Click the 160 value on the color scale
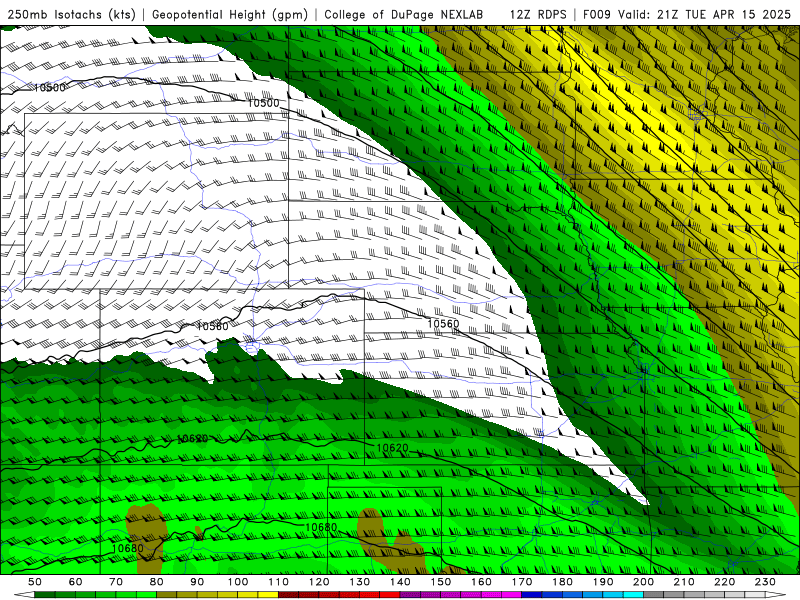Viewport: 800px width, 600px height. click(x=481, y=582)
